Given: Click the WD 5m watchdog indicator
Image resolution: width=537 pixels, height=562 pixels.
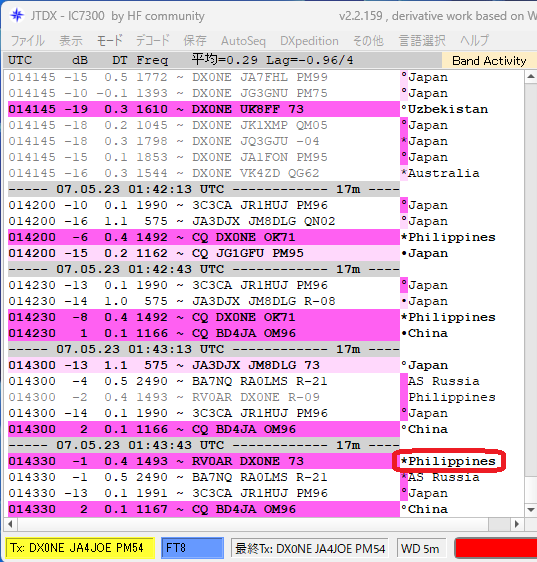Looking at the screenshot, I should coord(421,548).
